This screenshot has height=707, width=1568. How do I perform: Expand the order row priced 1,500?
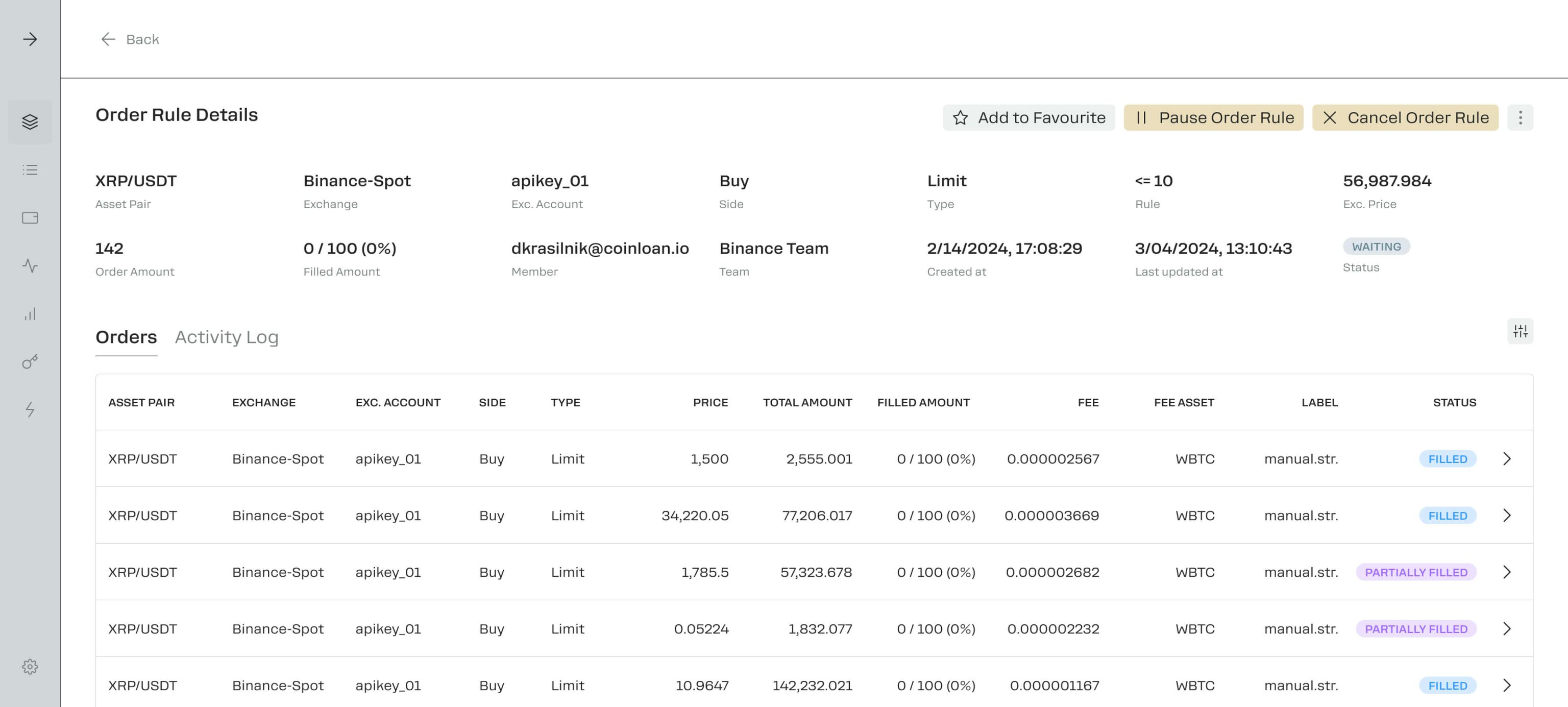[x=1507, y=459]
